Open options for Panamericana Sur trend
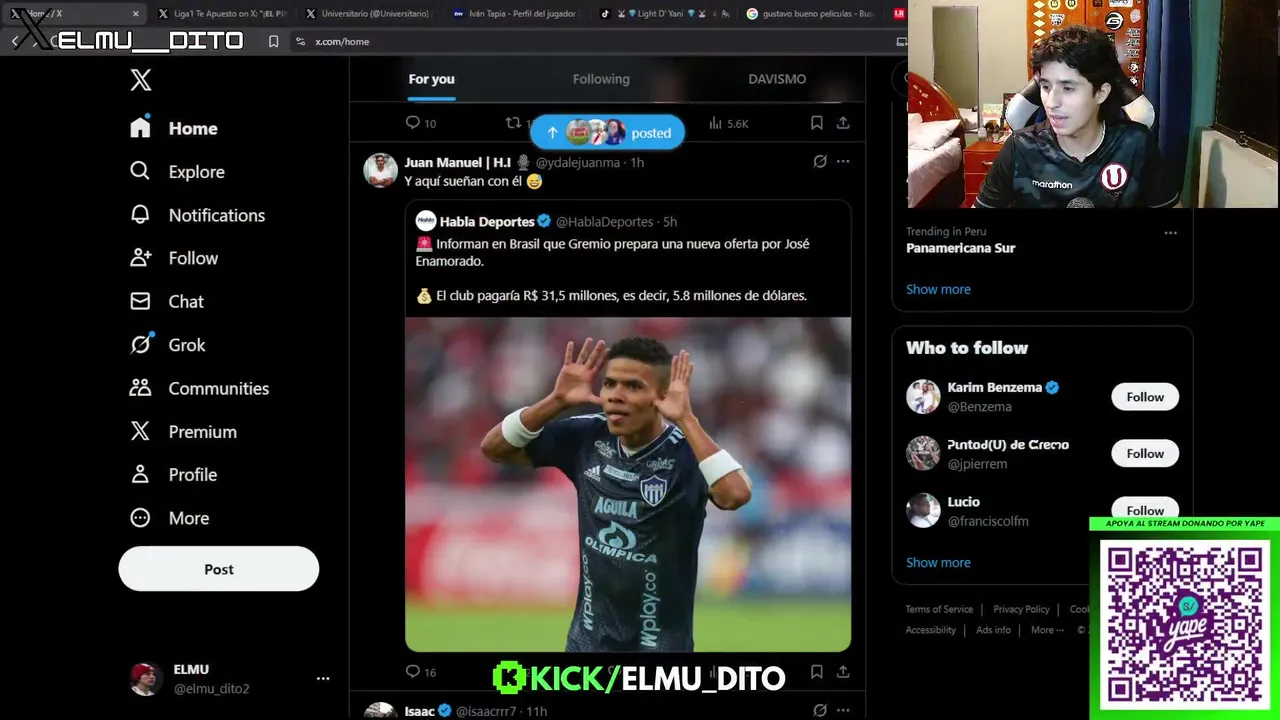 coord(1170,233)
